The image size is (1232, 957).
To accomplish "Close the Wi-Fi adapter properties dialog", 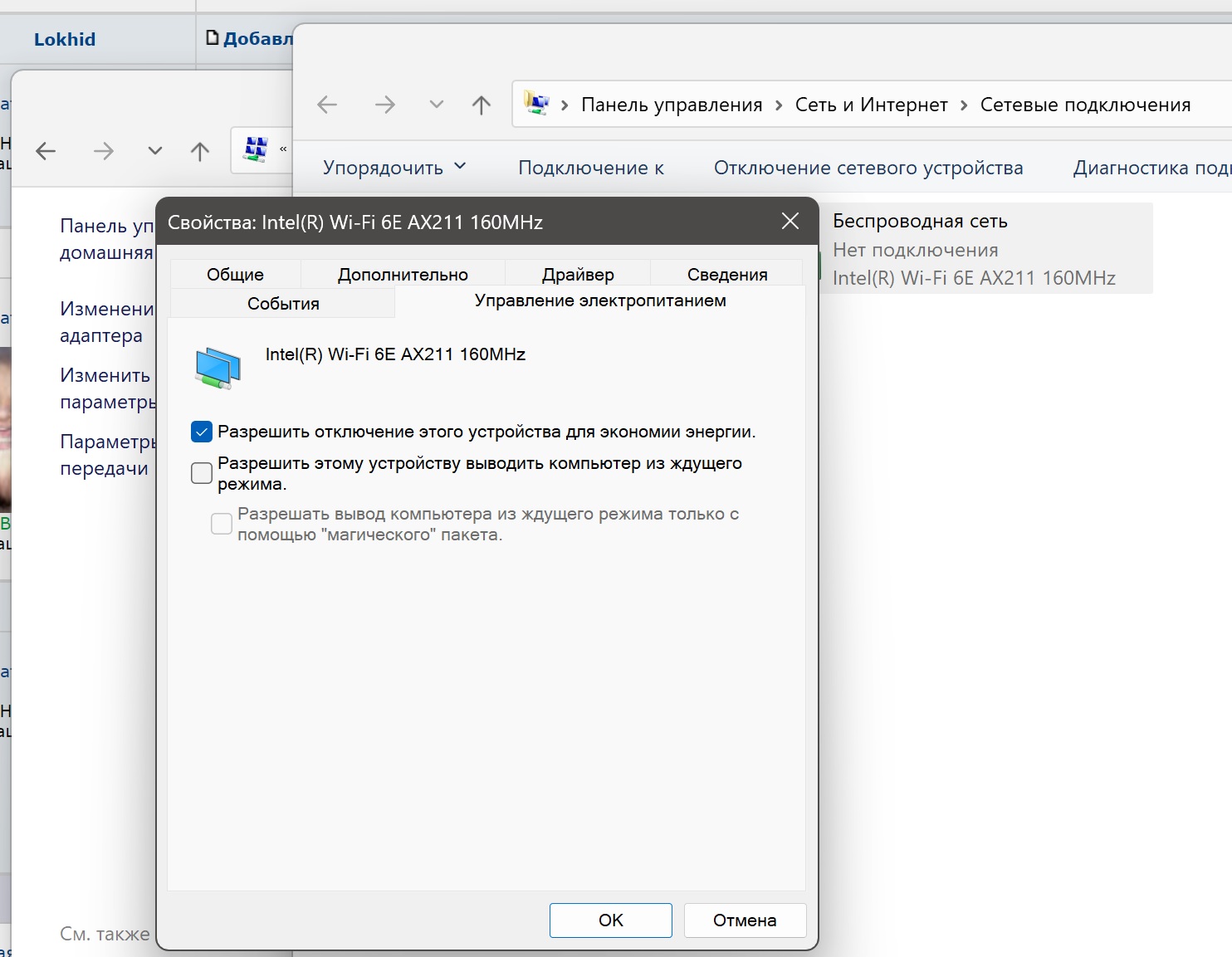I will coord(790,221).
